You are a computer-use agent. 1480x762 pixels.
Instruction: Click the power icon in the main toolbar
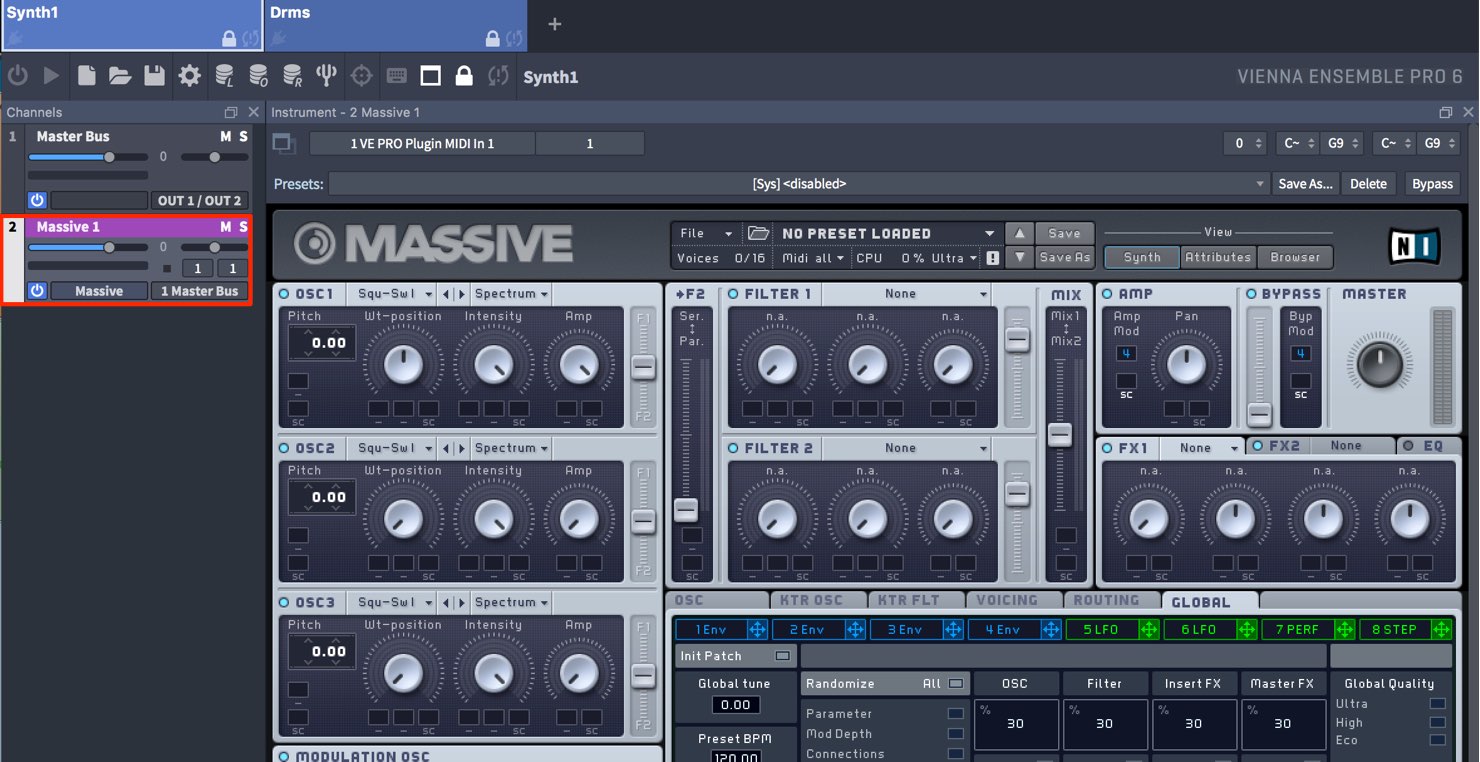(x=17, y=76)
